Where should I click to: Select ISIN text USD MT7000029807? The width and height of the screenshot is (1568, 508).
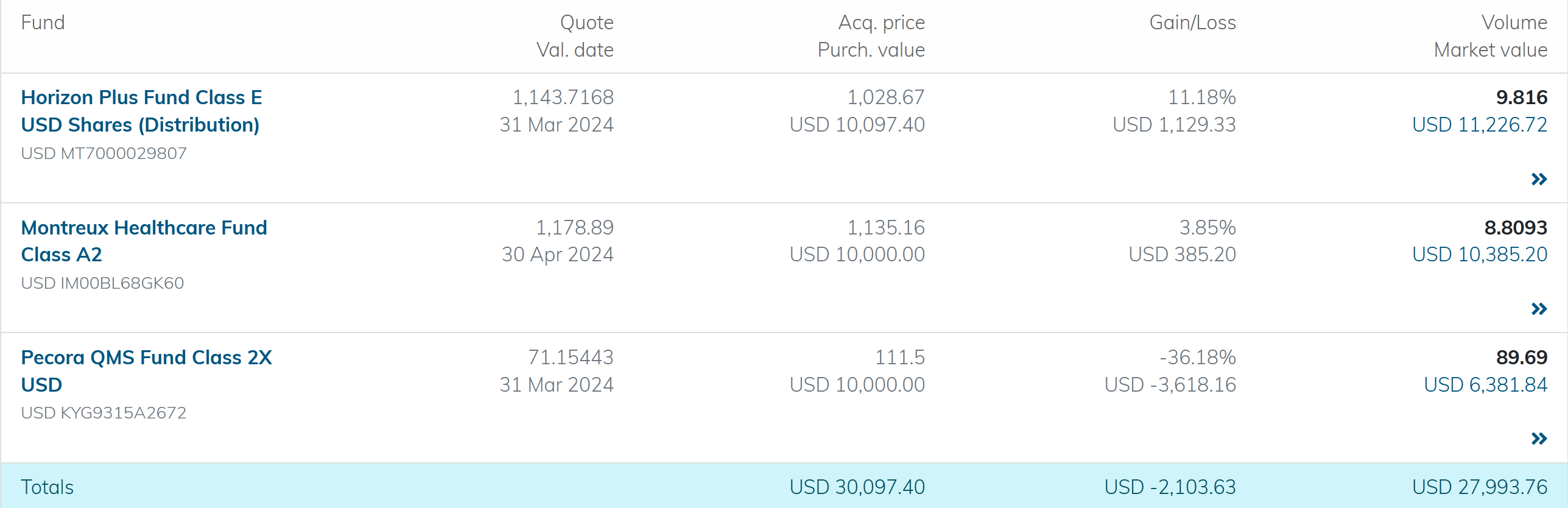[104, 153]
